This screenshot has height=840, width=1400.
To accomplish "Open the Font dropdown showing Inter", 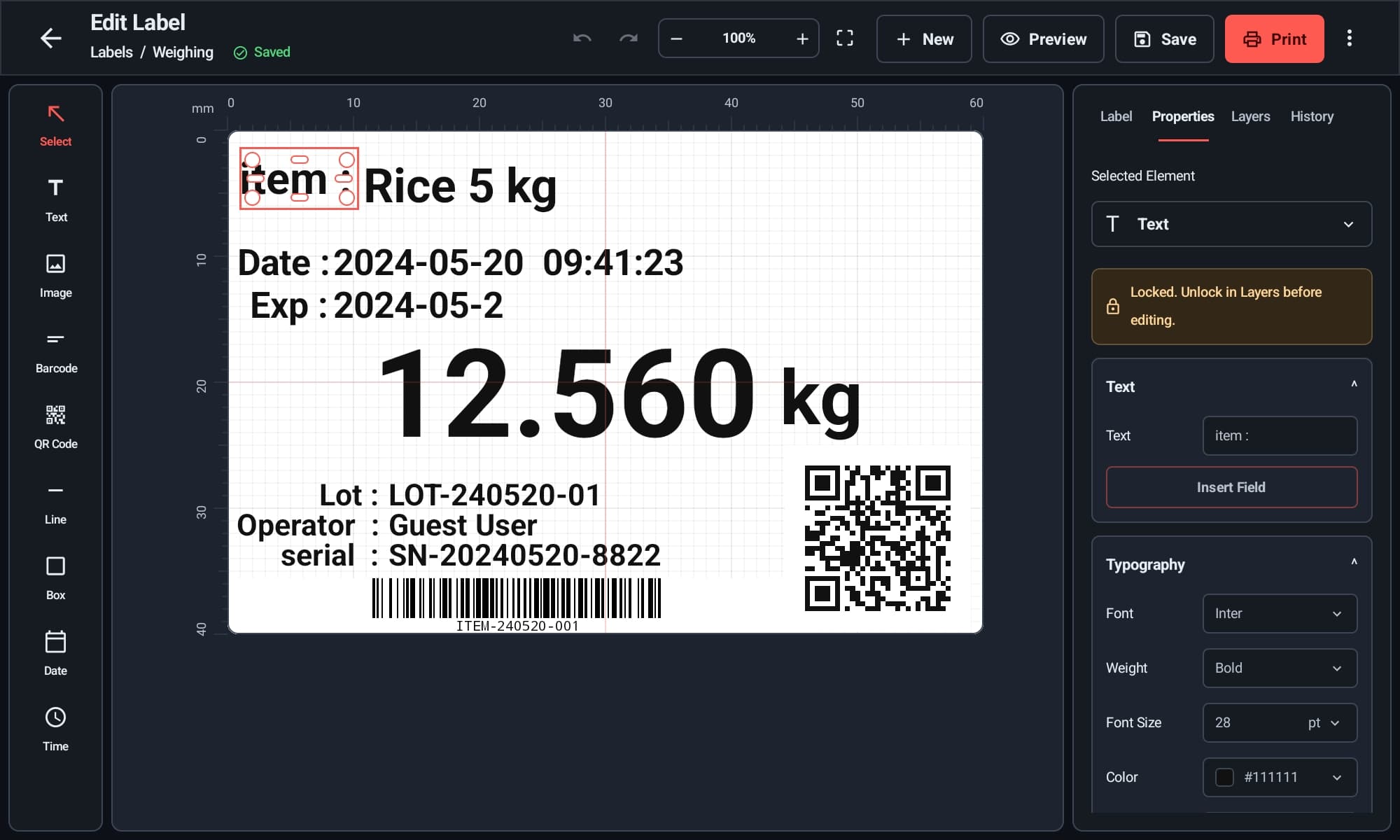I will click(1280, 614).
